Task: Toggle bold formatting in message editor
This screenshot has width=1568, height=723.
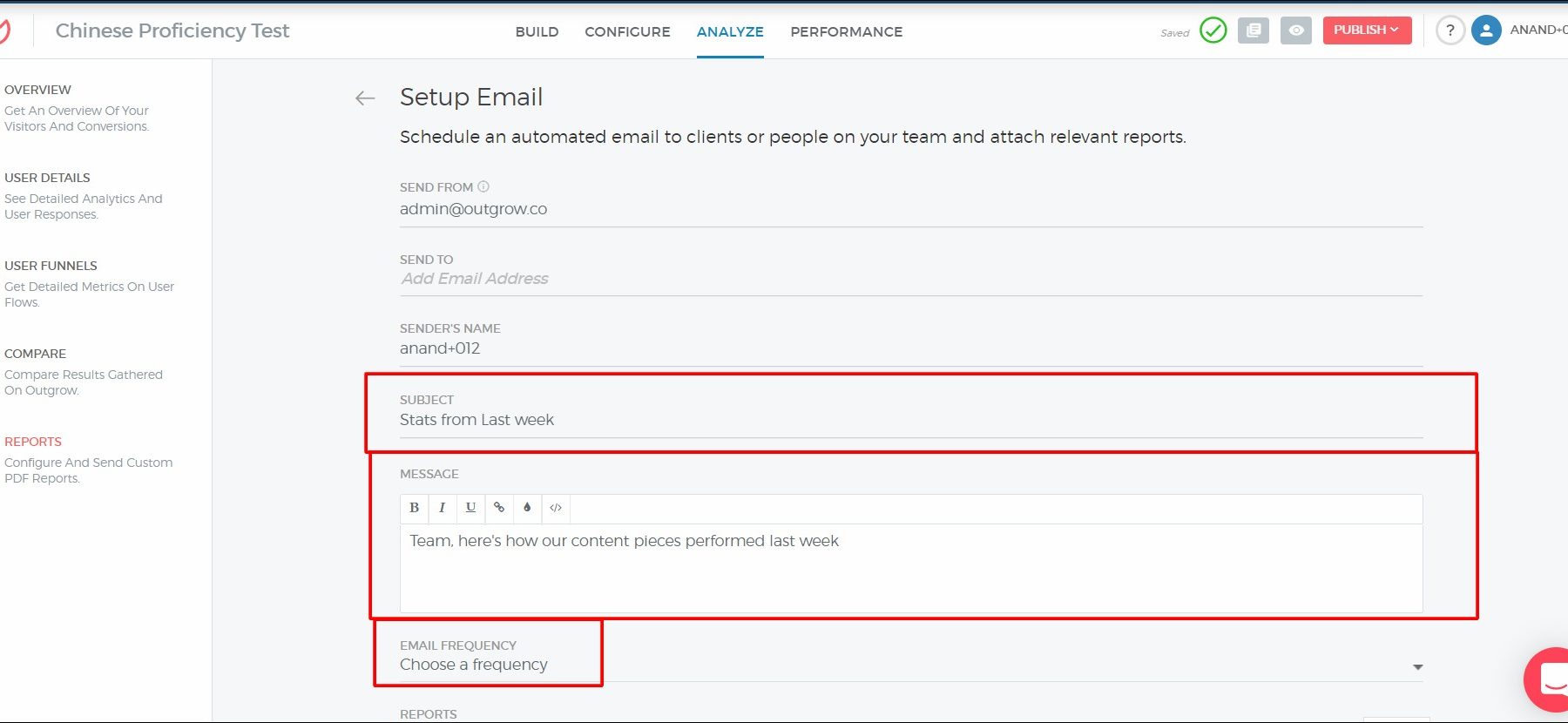Action: 414,508
